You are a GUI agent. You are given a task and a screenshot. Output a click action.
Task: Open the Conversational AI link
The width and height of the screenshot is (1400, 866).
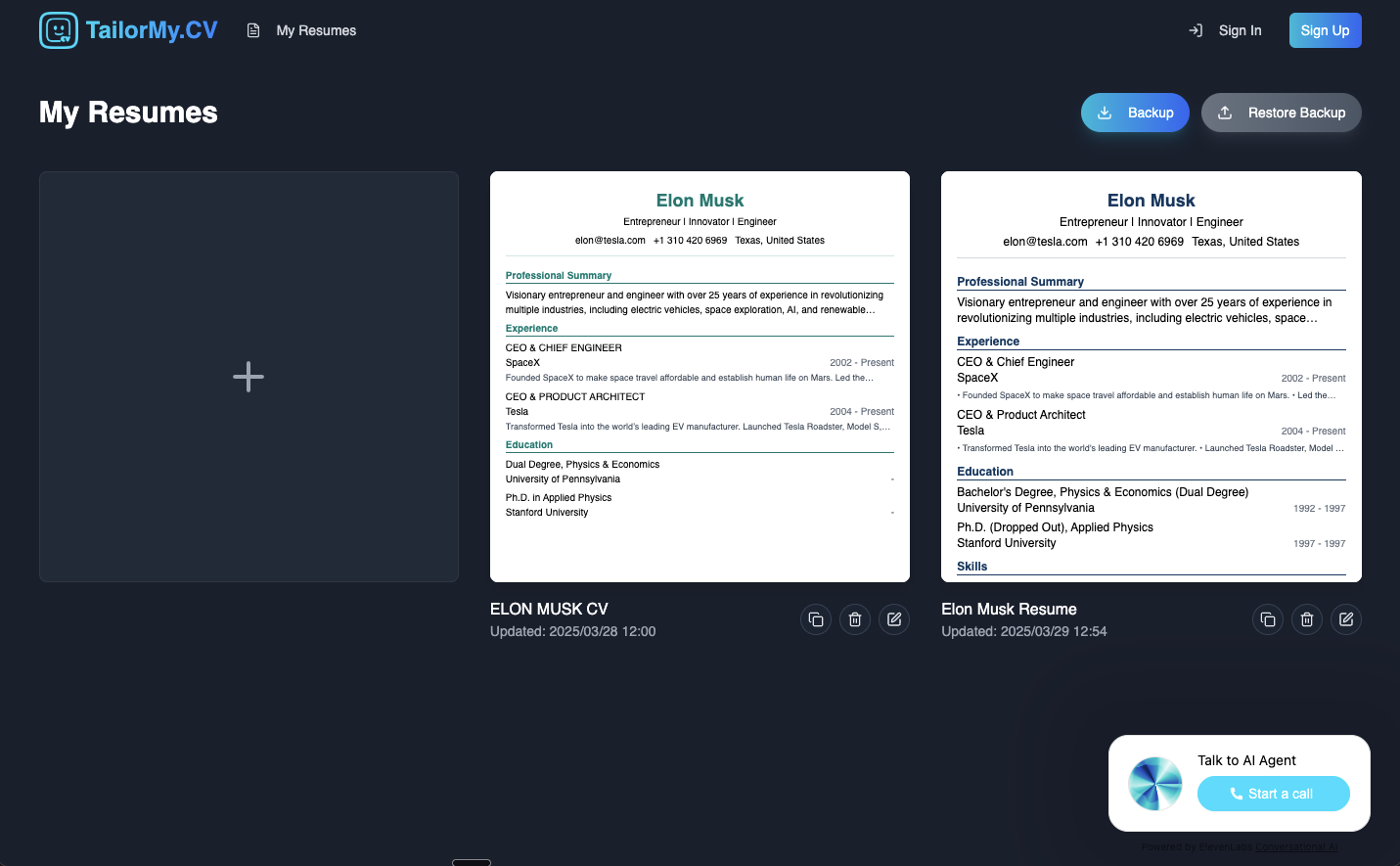1296,847
